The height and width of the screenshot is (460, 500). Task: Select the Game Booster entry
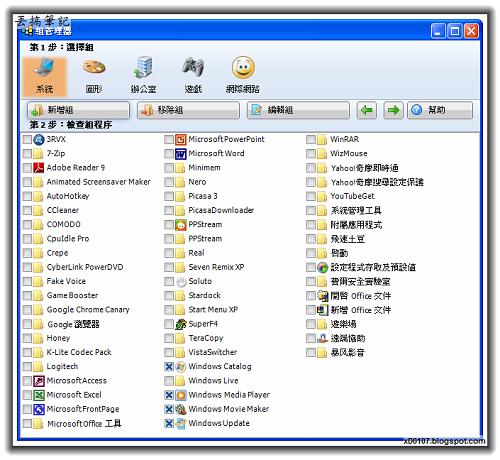point(72,295)
